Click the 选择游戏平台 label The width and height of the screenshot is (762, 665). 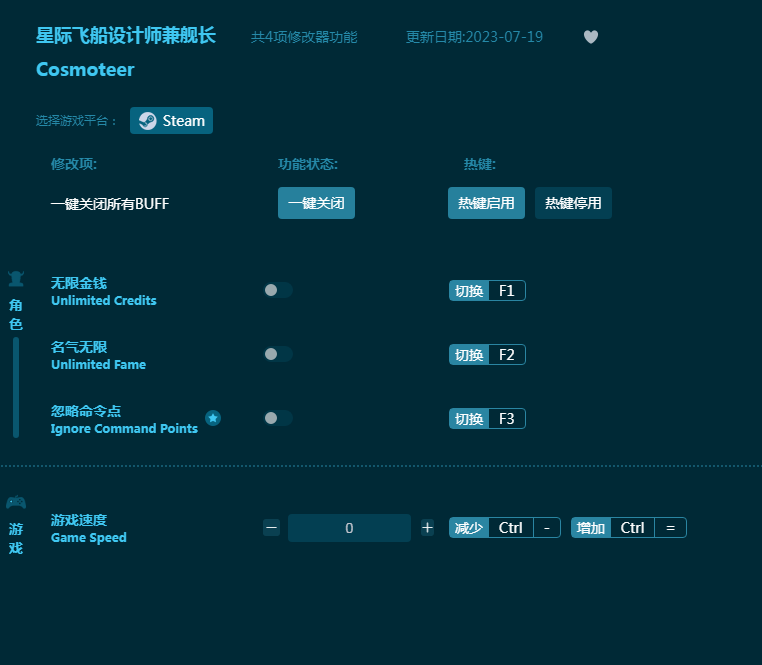point(76,121)
